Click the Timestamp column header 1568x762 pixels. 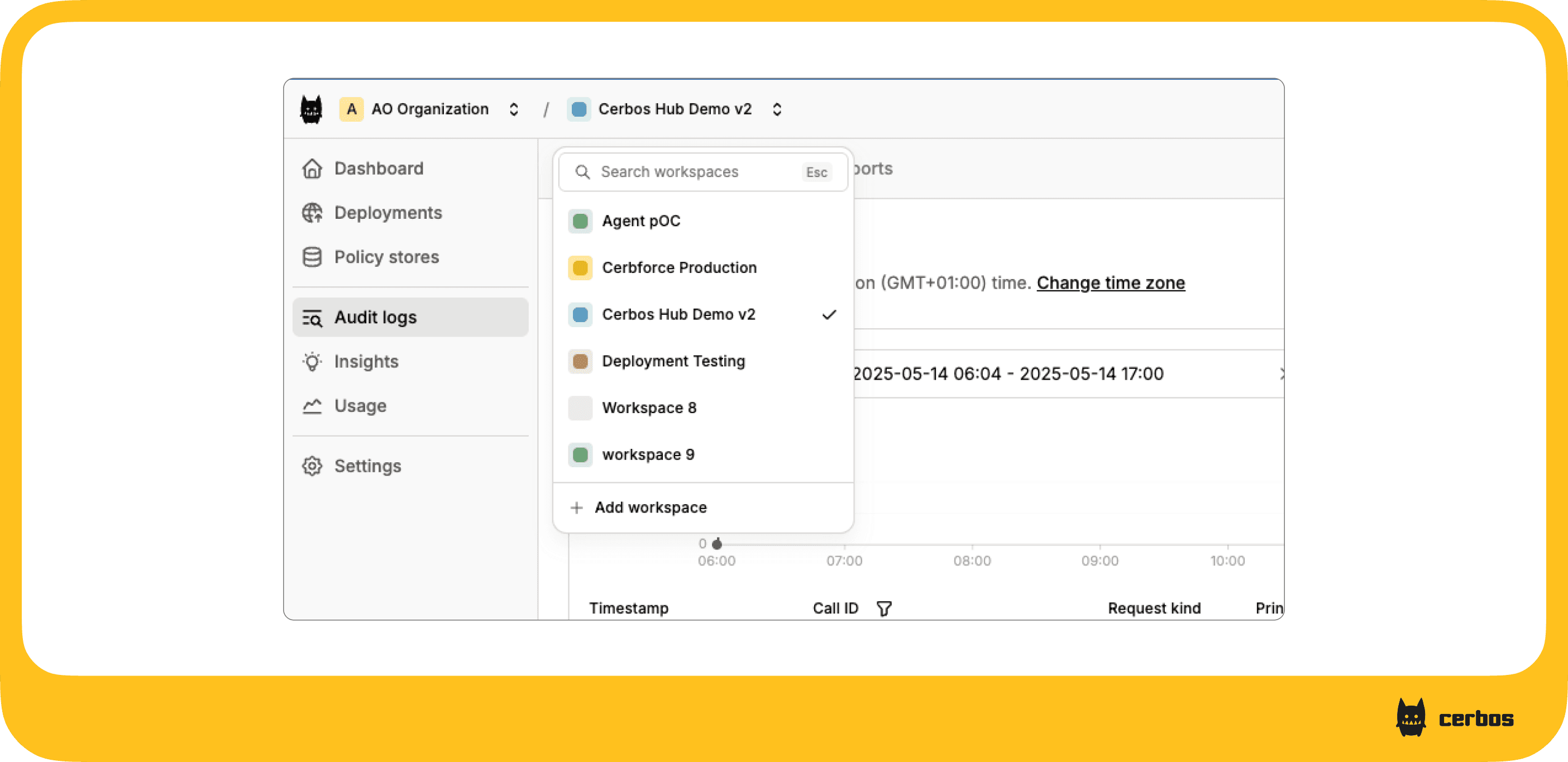pyautogui.click(x=629, y=608)
